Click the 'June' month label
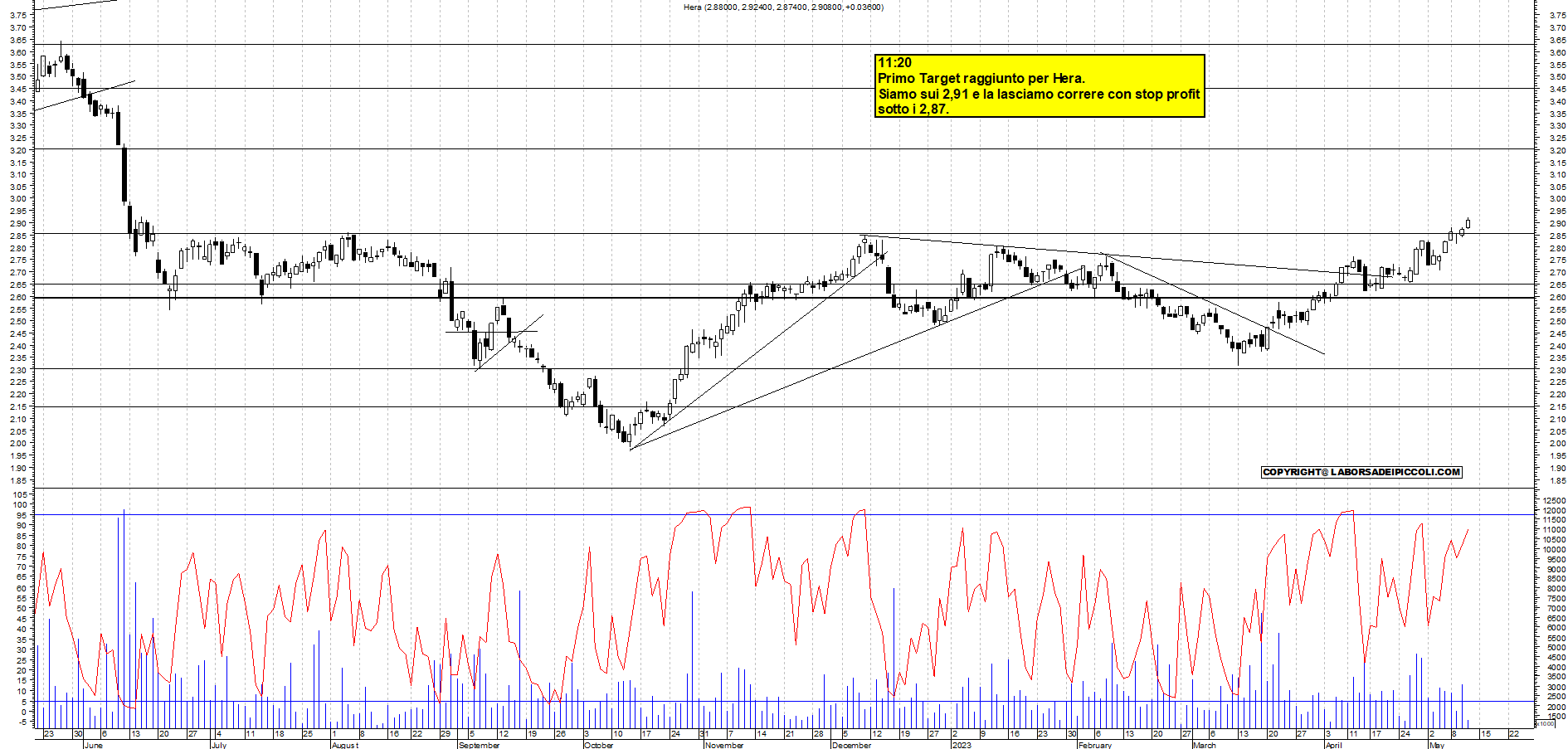 (x=94, y=745)
